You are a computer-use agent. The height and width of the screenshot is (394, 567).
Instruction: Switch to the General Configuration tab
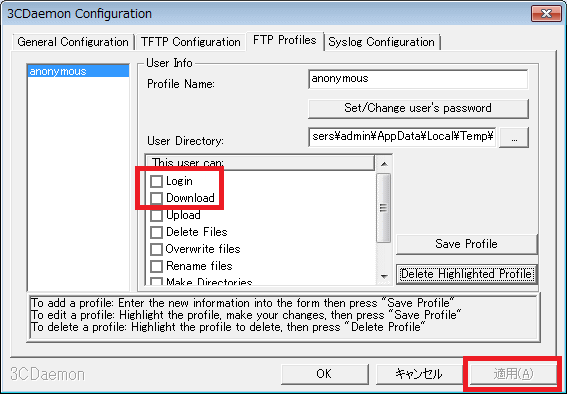[x=73, y=42]
